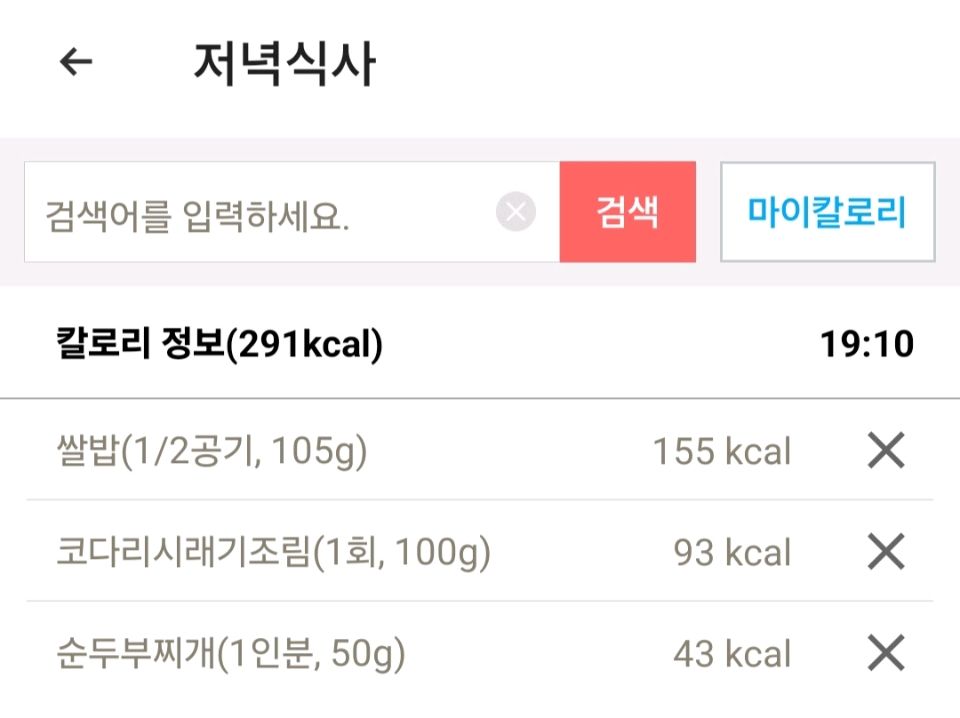Go back using the left arrow

pyautogui.click(x=76, y=62)
